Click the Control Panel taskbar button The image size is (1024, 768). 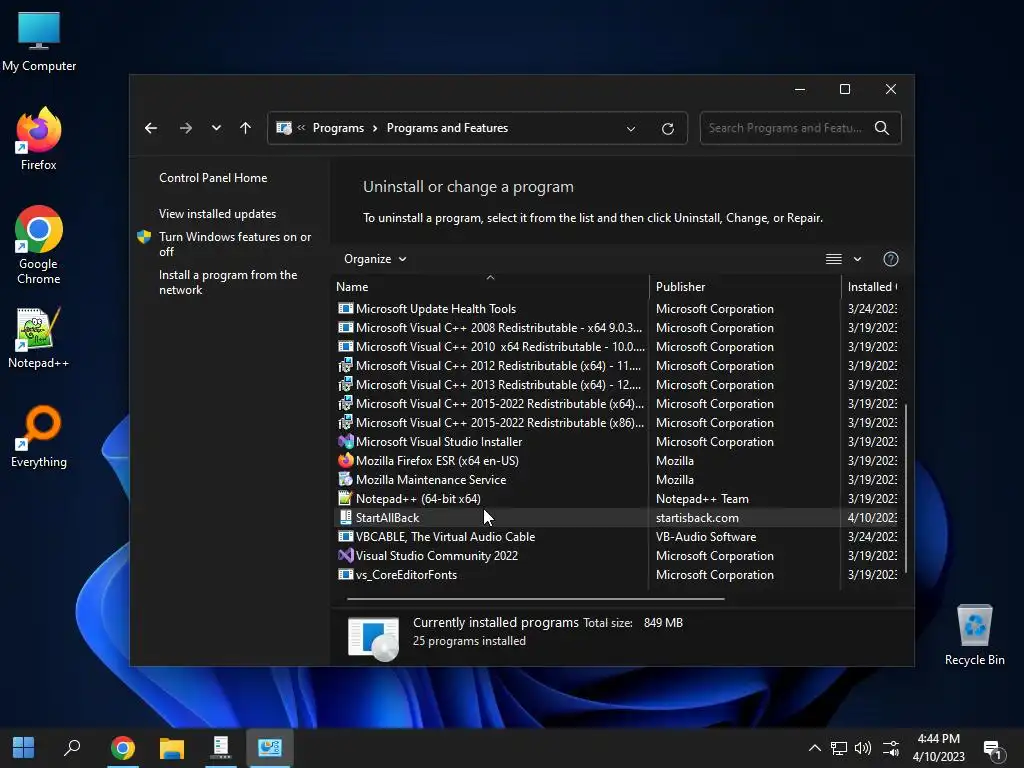[x=270, y=748]
